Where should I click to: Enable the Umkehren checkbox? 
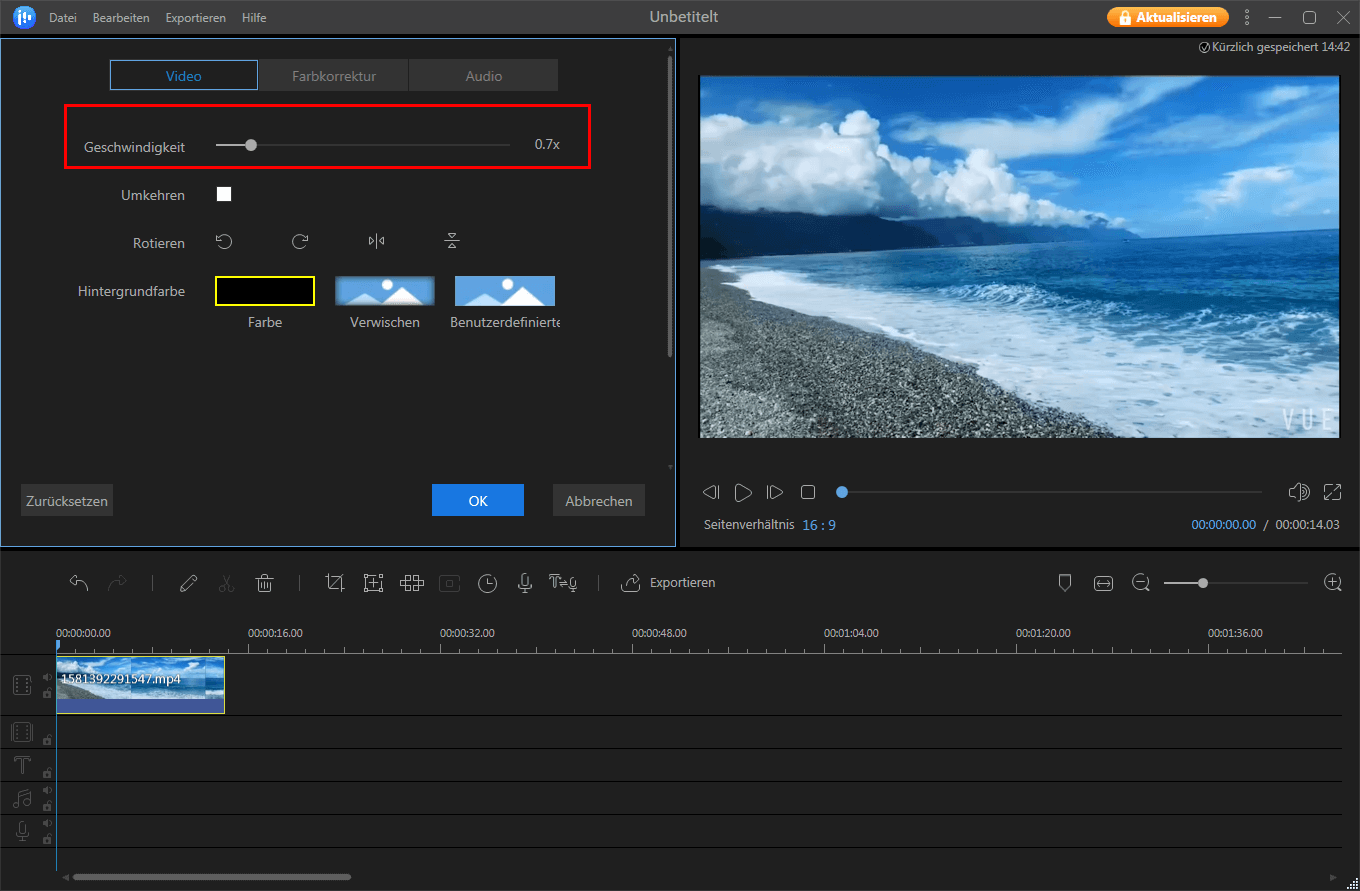pos(224,194)
